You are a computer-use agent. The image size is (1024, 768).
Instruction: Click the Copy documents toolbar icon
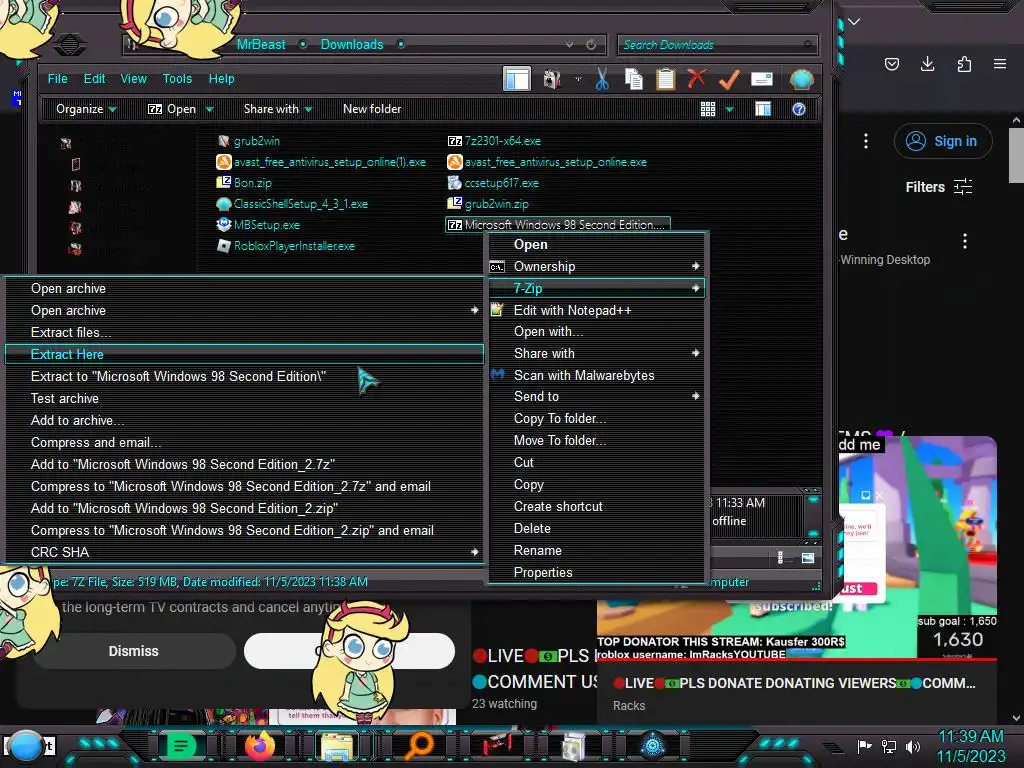click(633, 79)
